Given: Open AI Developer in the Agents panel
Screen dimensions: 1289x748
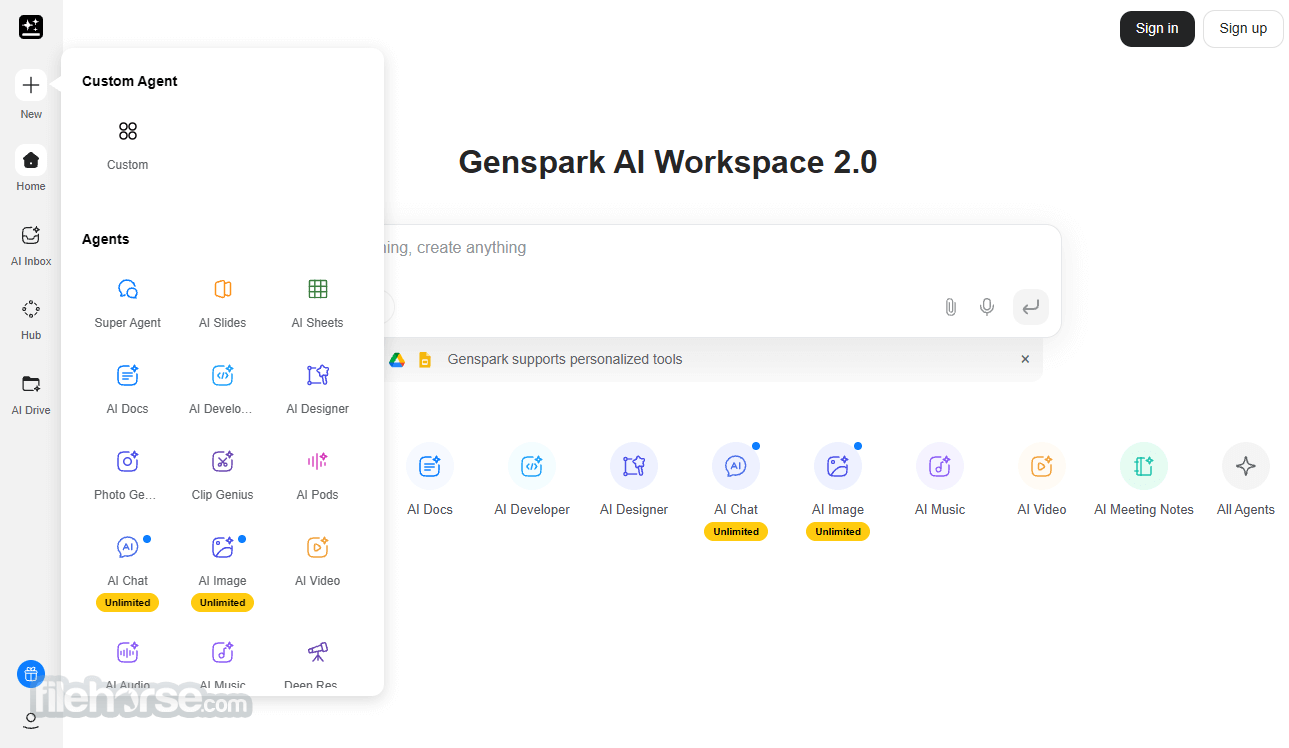Looking at the screenshot, I should pos(223,375).
